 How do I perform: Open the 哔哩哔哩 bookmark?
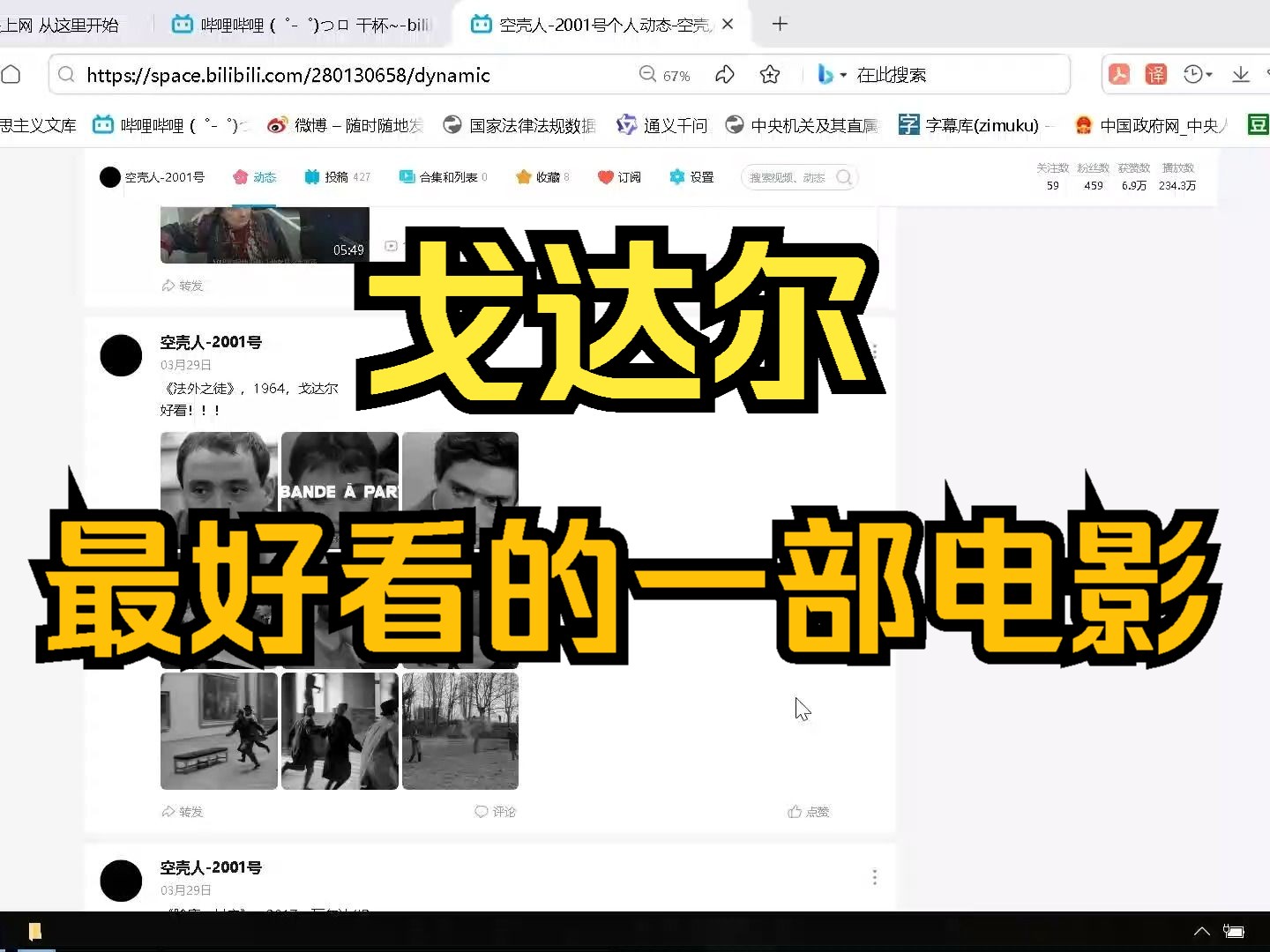169,125
